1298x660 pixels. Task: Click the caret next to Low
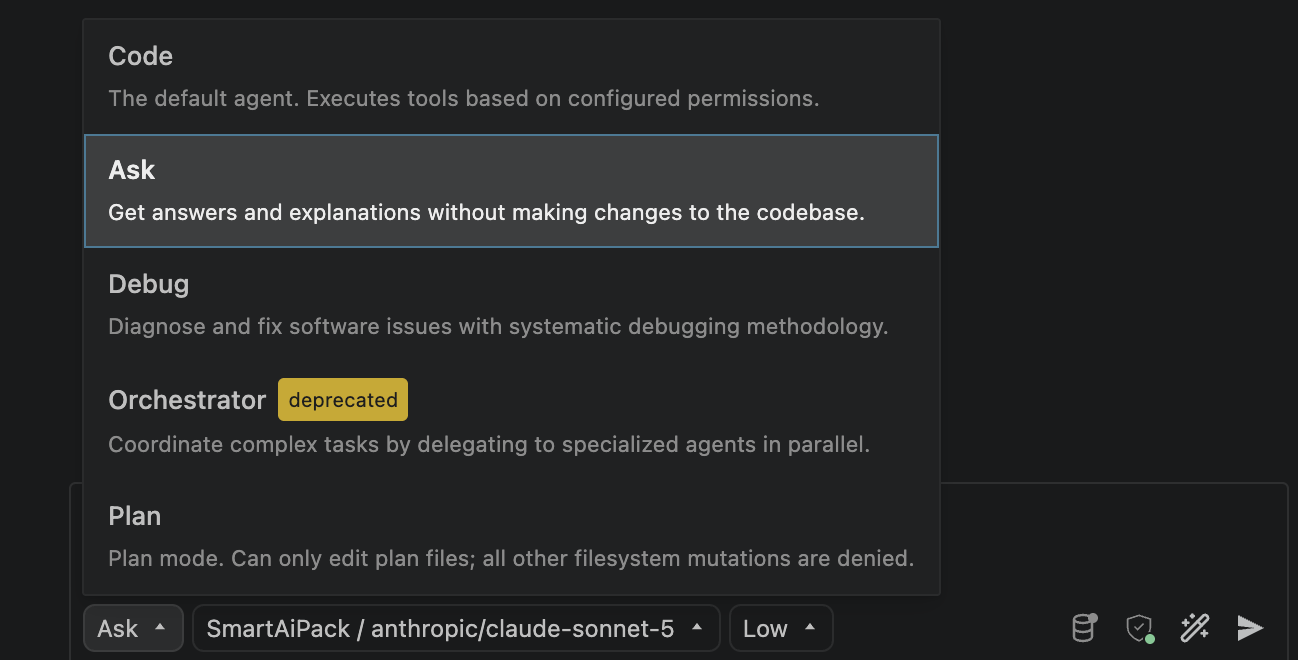coord(810,628)
